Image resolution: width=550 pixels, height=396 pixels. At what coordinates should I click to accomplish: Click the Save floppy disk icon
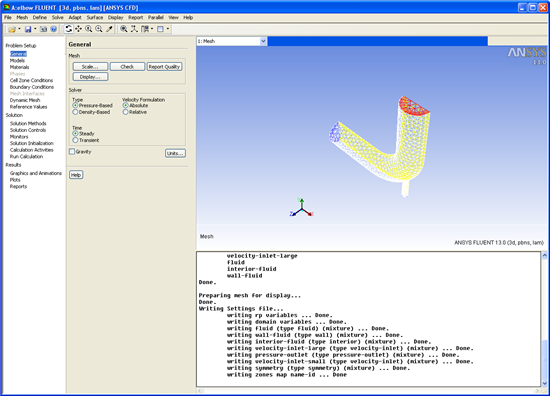tap(28, 29)
